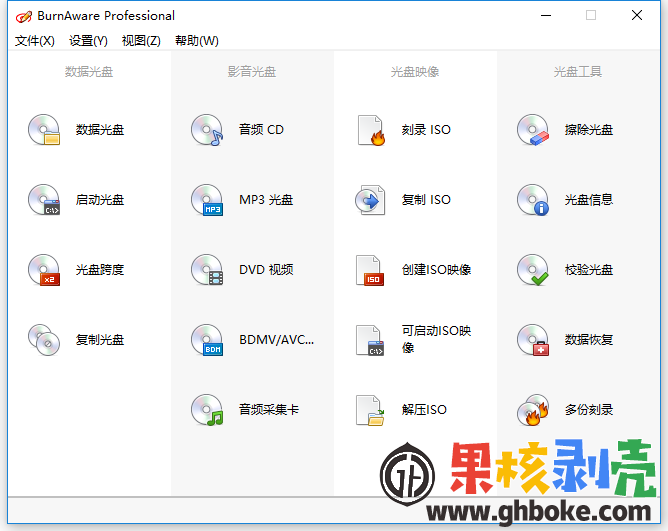This screenshot has height=531, width=668.
Task: Launch the 复制光盘 copy disc icon
Action: click(x=44, y=340)
